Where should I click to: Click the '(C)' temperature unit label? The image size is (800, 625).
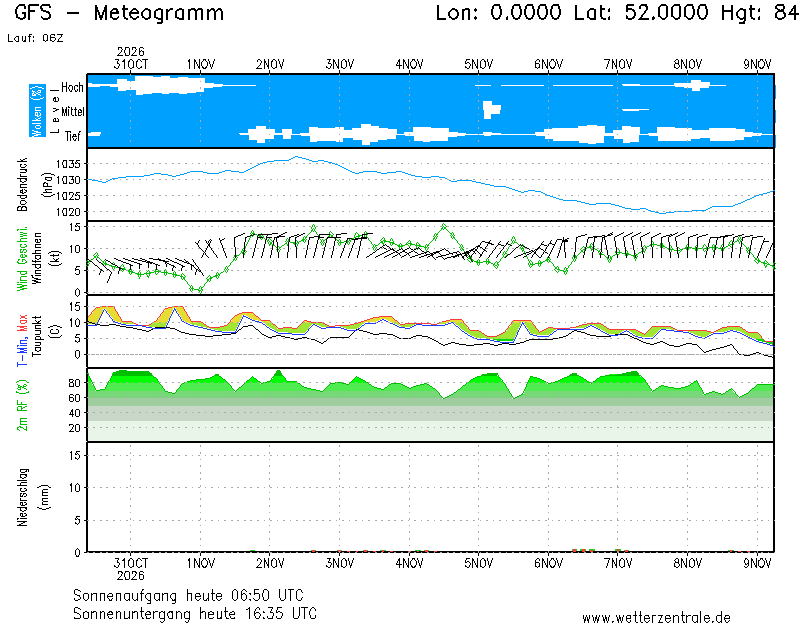[56, 331]
